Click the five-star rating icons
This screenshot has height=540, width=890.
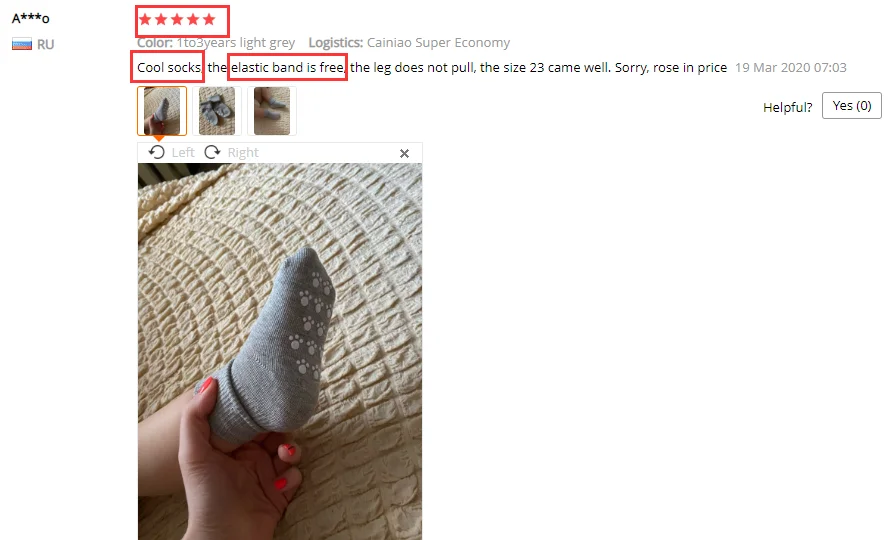(177, 20)
